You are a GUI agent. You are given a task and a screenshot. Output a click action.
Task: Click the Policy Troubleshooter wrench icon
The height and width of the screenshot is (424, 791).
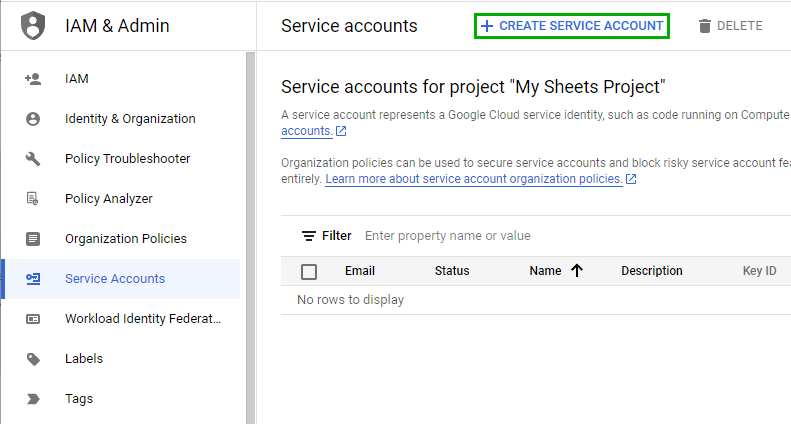click(x=33, y=158)
